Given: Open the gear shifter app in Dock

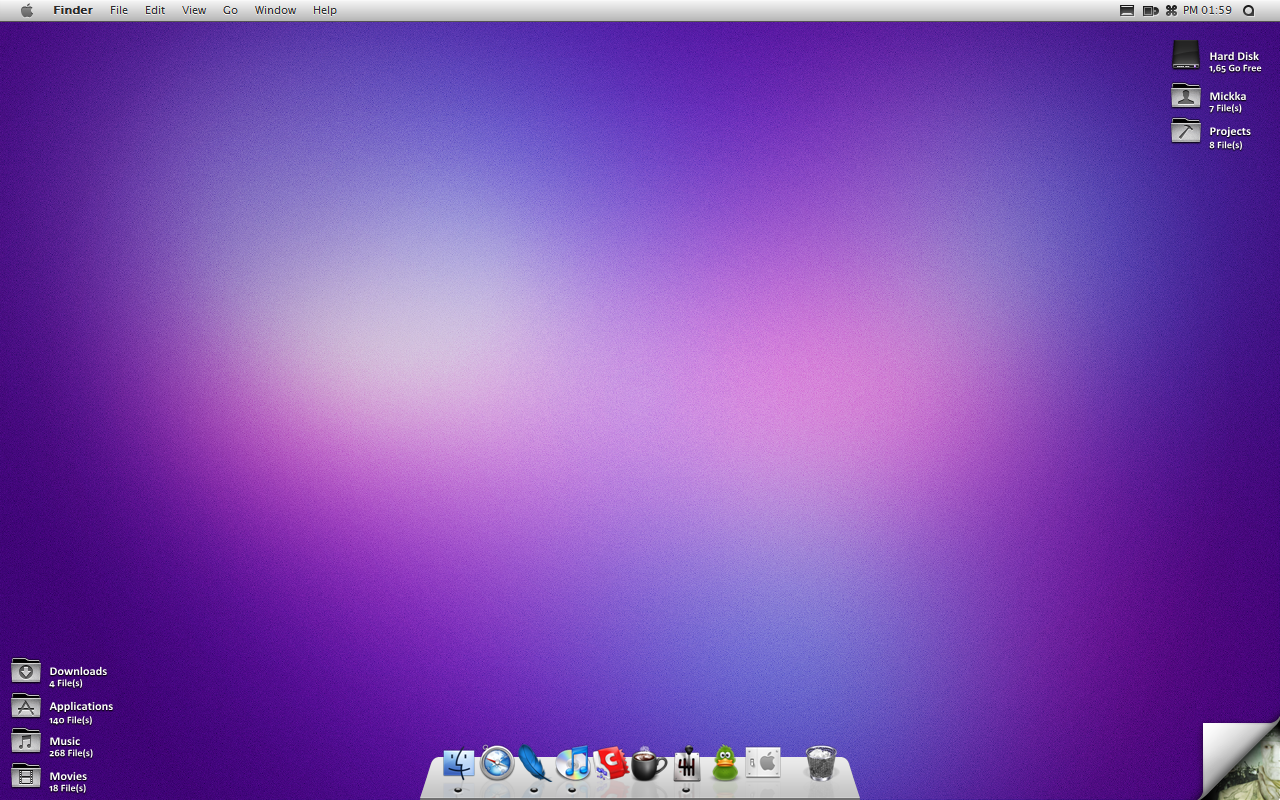Looking at the screenshot, I should (x=687, y=764).
